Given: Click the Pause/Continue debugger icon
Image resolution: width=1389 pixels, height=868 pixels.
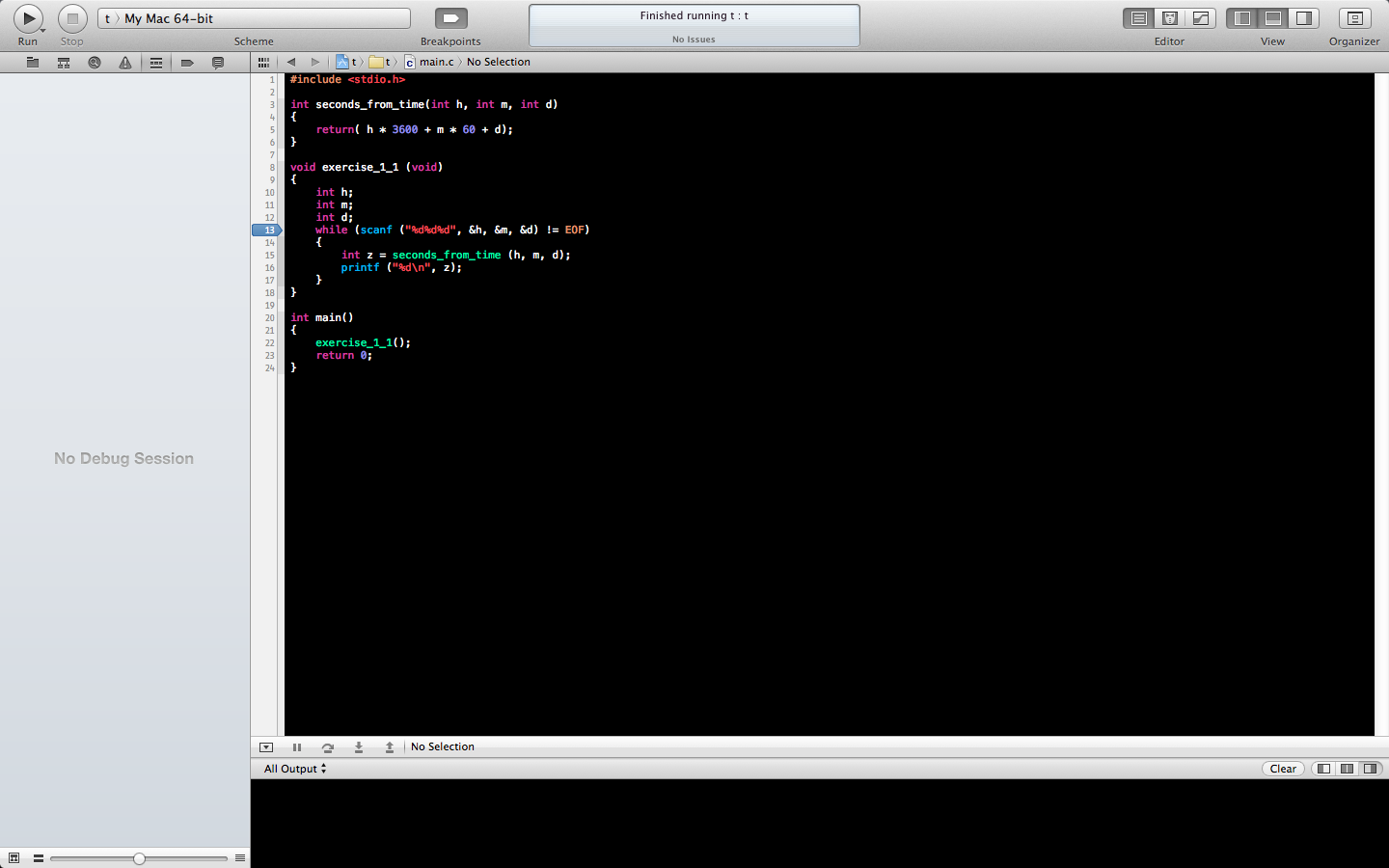Looking at the screenshot, I should pyautogui.click(x=297, y=747).
